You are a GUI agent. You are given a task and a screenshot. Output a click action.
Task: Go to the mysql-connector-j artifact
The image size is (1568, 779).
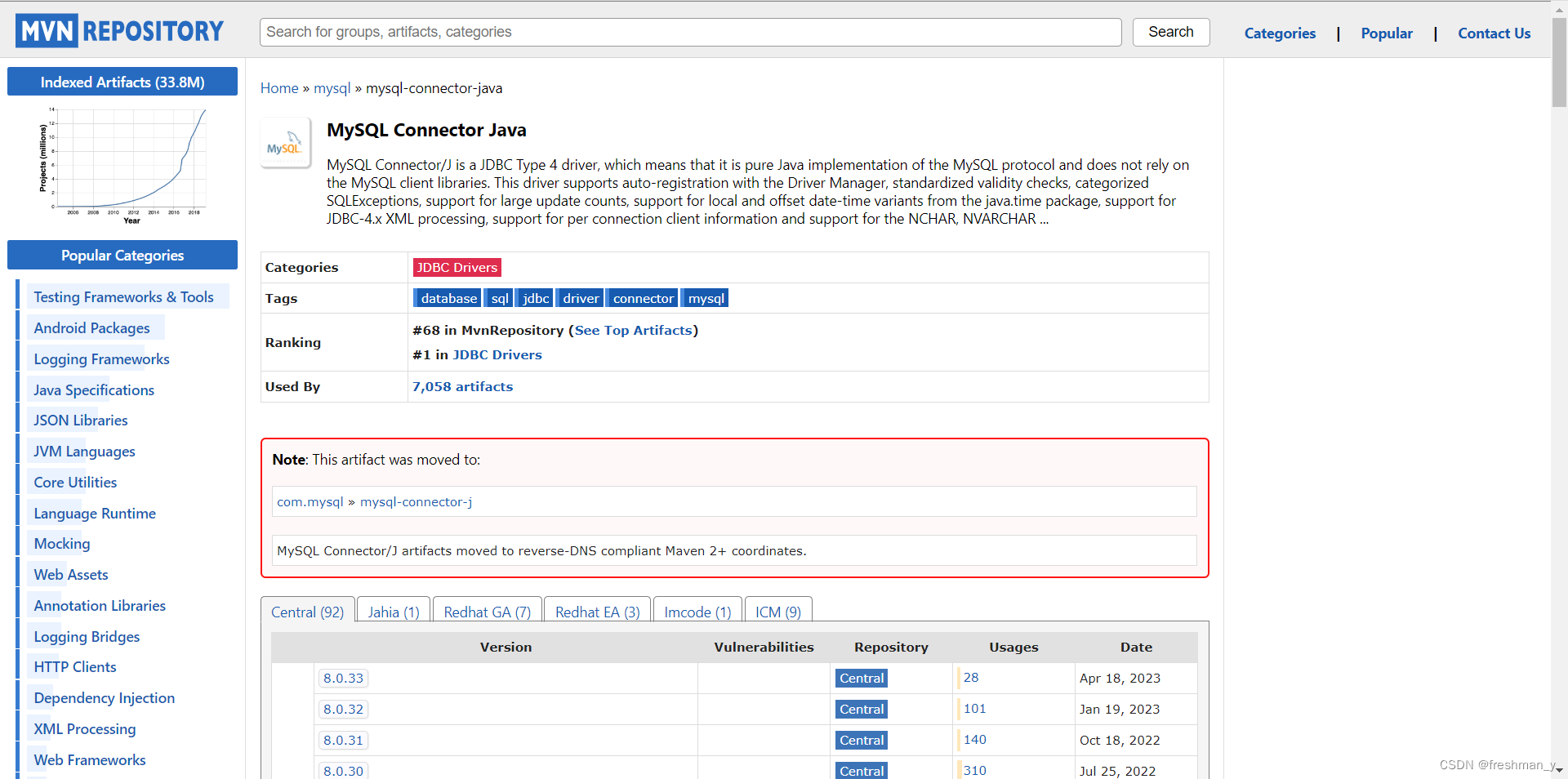(416, 501)
